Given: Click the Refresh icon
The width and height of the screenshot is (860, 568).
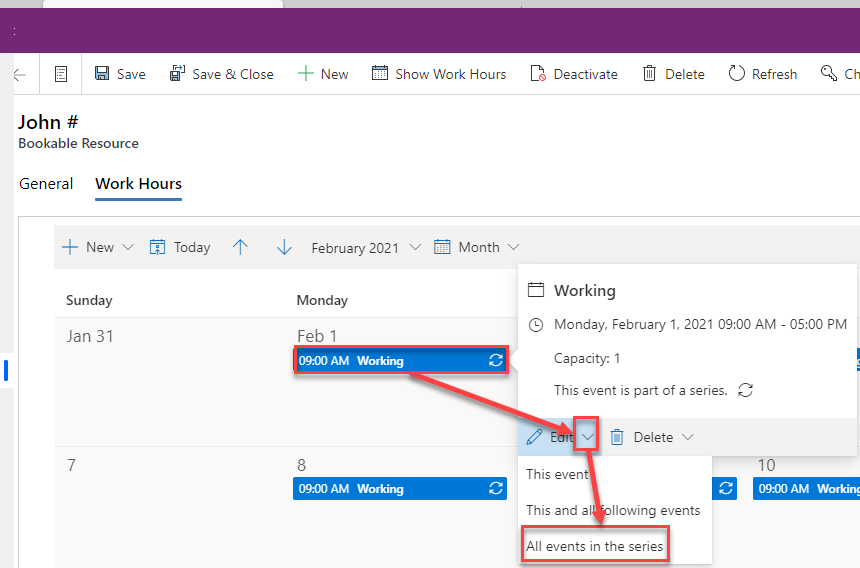Looking at the screenshot, I should pyautogui.click(x=737, y=74).
